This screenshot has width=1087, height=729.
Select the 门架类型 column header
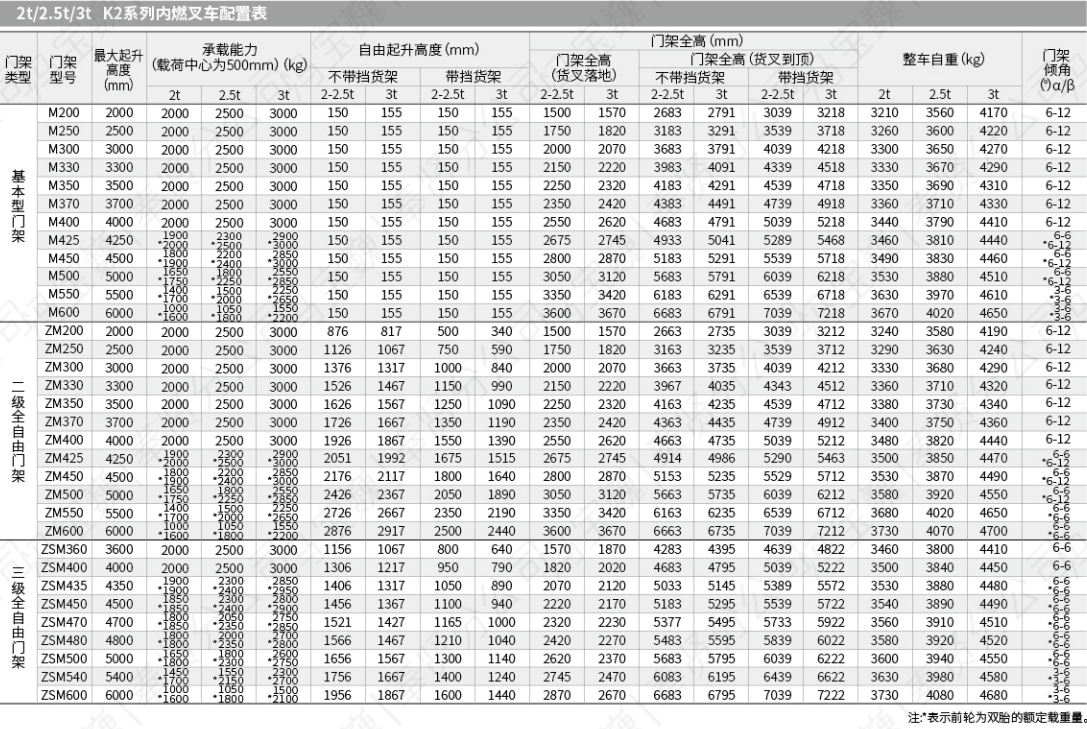[x=17, y=68]
